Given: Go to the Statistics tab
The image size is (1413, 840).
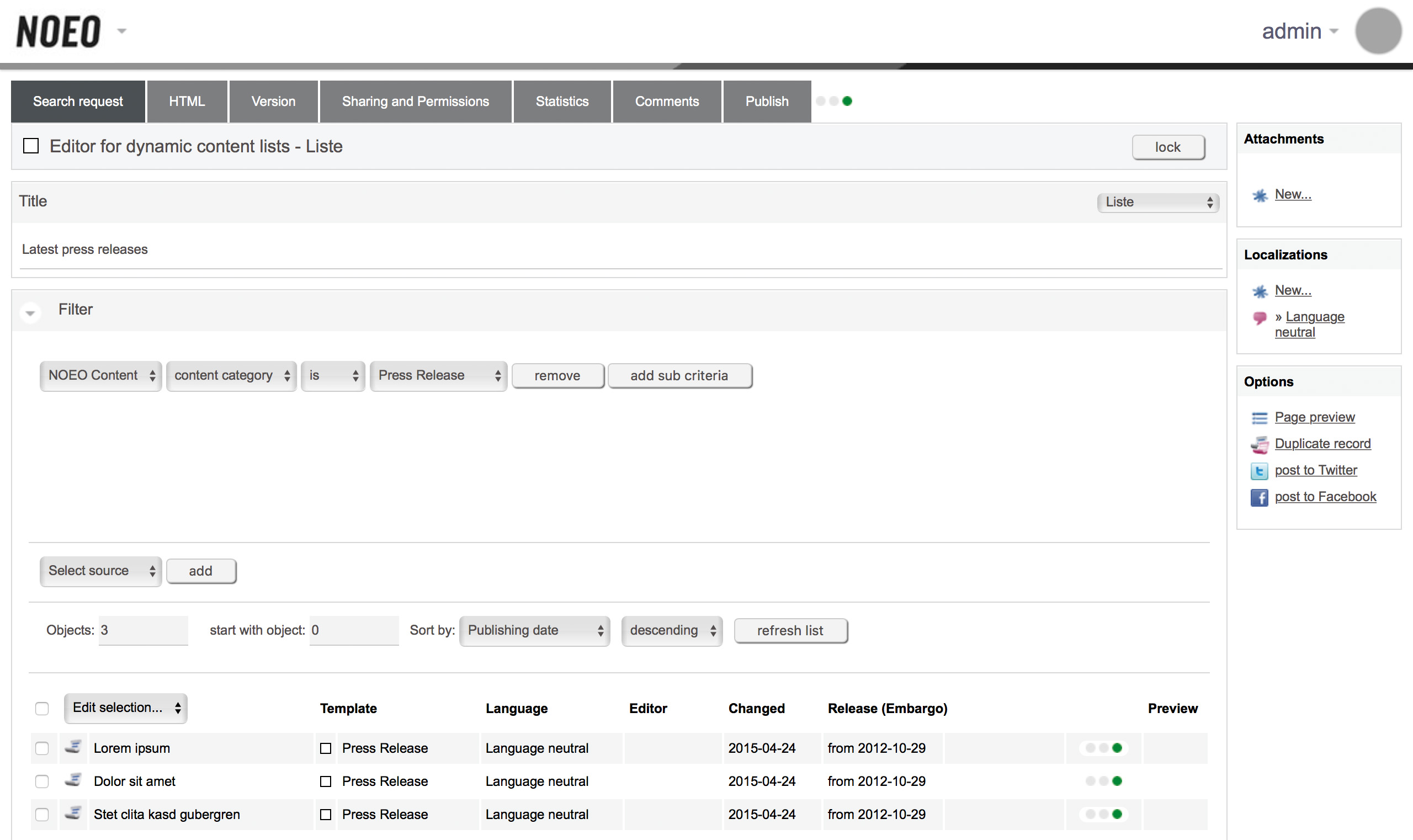Looking at the screenshot, I should coord(562,102).
